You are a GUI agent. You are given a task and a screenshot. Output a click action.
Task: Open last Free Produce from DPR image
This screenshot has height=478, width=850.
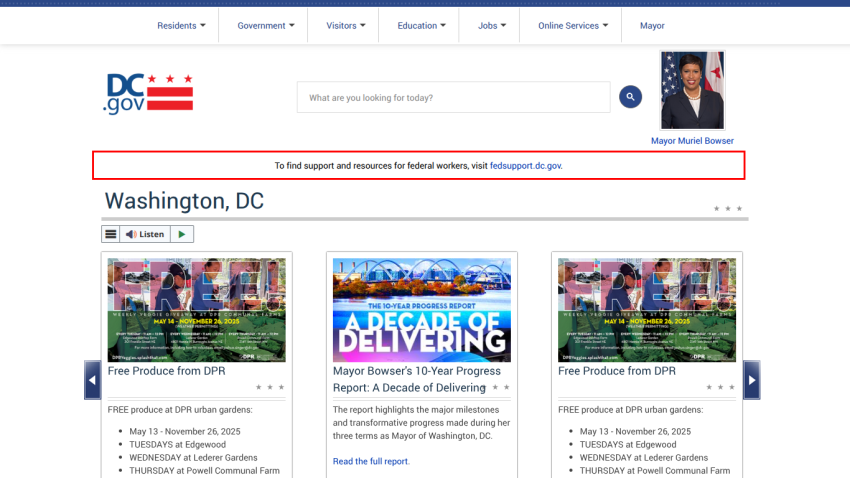pyautogui.click(x=647, y=310)
